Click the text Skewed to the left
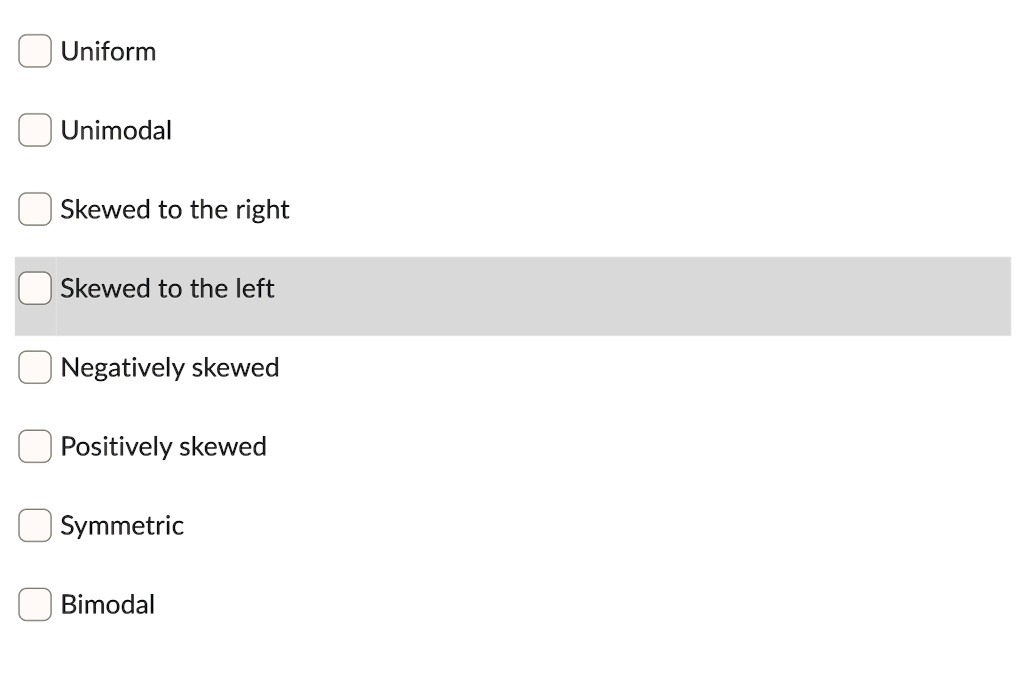1024x673 pixels. click(167, 288)
